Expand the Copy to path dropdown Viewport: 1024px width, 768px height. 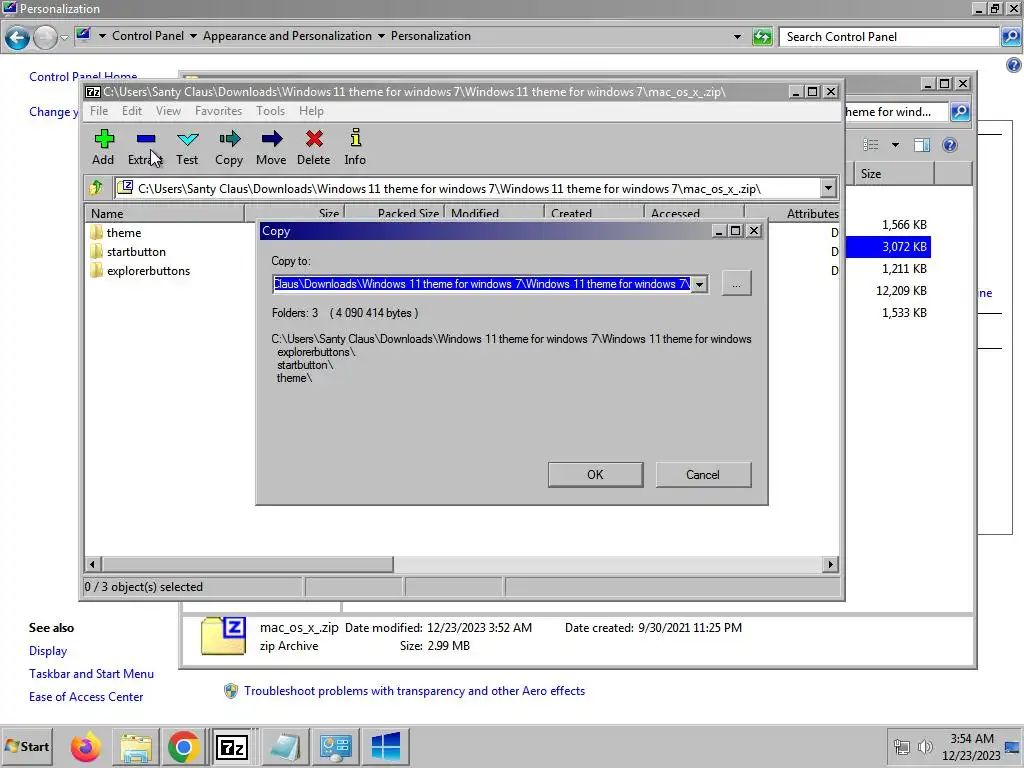click(699, 284)
